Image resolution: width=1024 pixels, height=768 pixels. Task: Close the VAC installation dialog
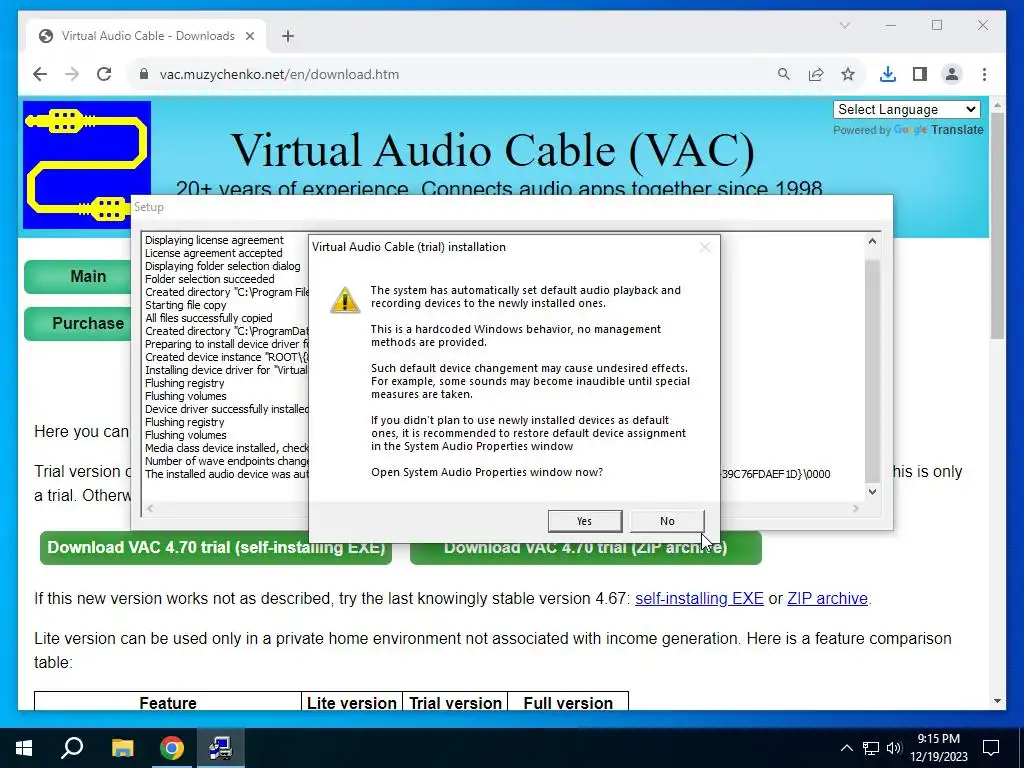pos(705,247)
